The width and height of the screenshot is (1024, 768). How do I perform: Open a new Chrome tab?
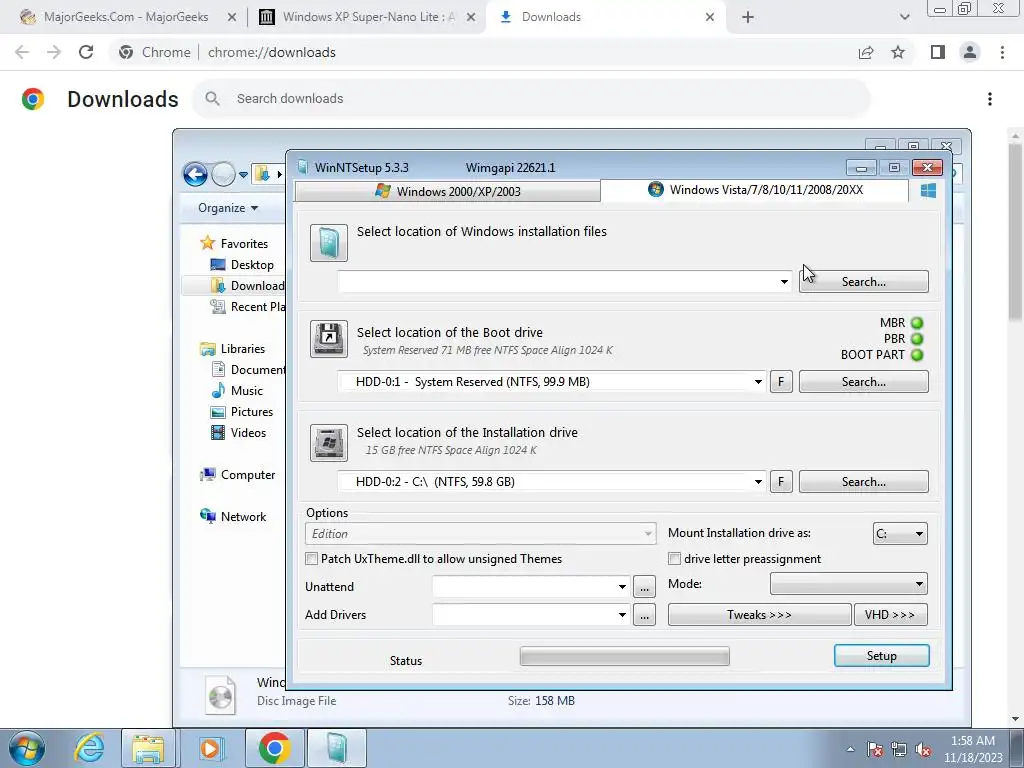(x=748, y=18)
